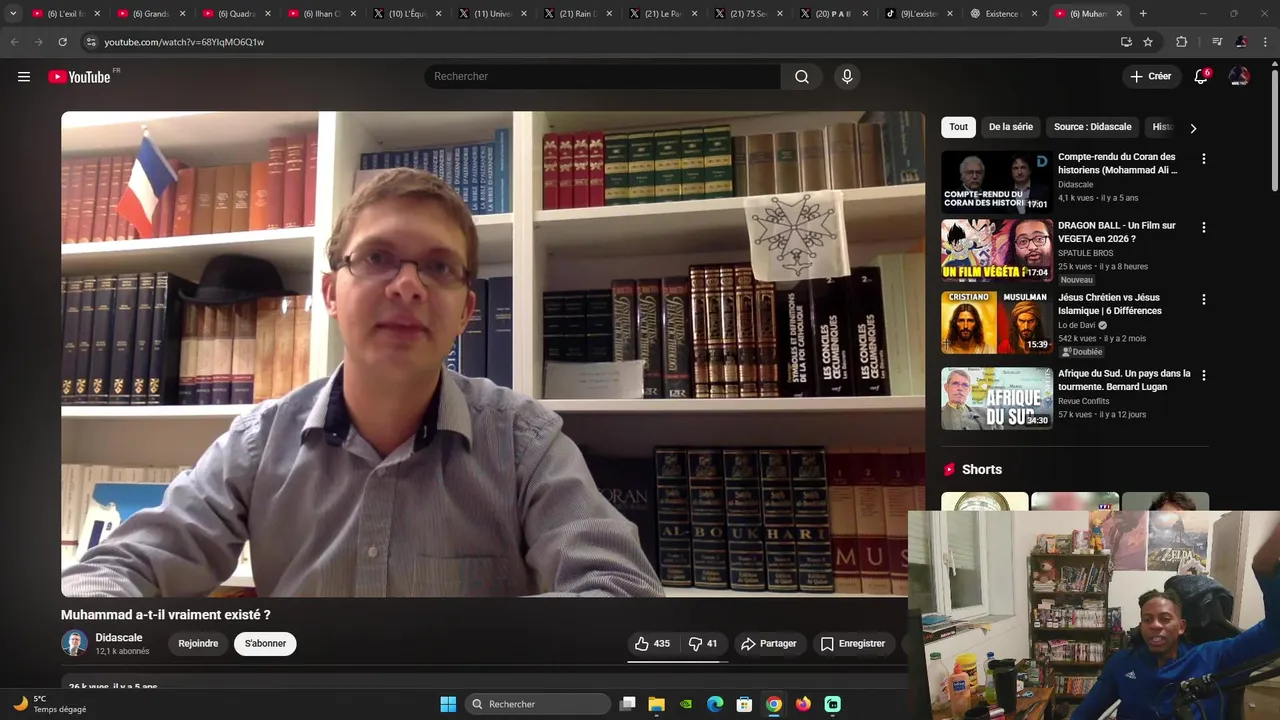Install the app icon in address bar
The image size is (1280, 720).
coord(1126,42)
